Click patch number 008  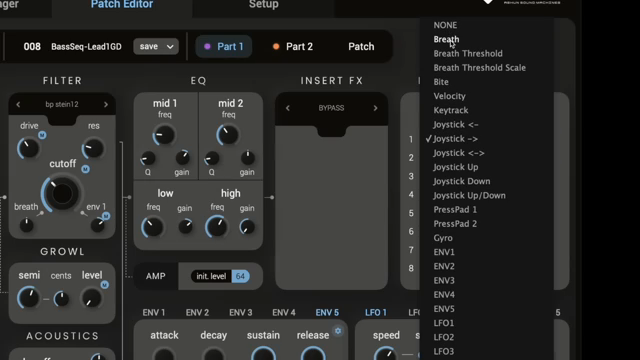tap(32, 47)
